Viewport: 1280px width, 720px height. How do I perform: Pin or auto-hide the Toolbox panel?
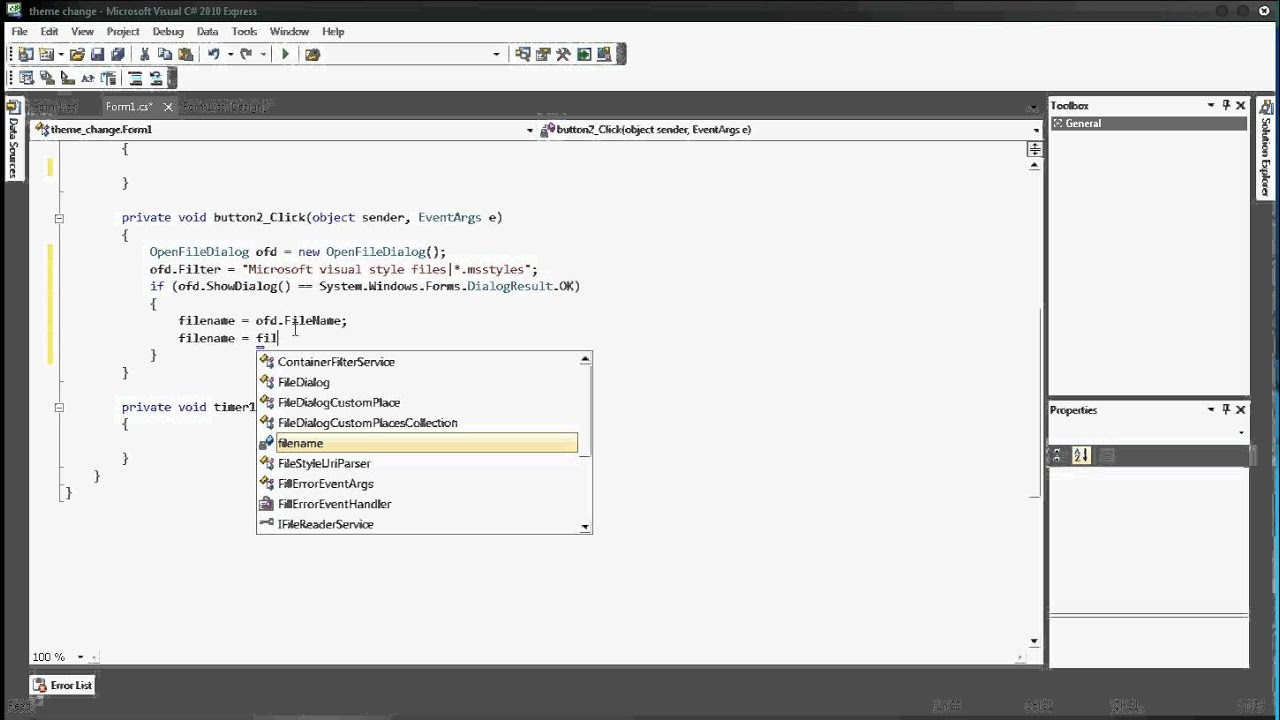pos(1226,105)
